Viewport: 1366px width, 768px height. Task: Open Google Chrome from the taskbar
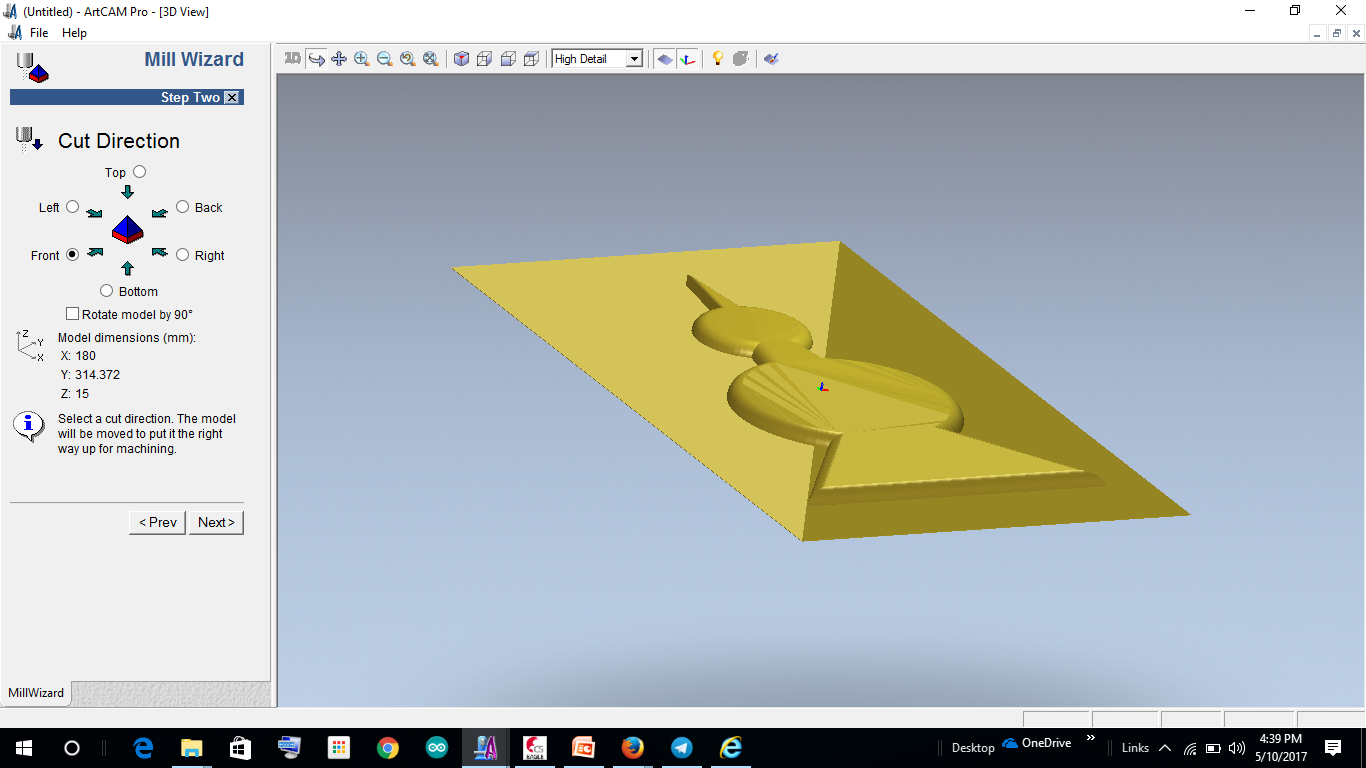[x=388, y=748]
